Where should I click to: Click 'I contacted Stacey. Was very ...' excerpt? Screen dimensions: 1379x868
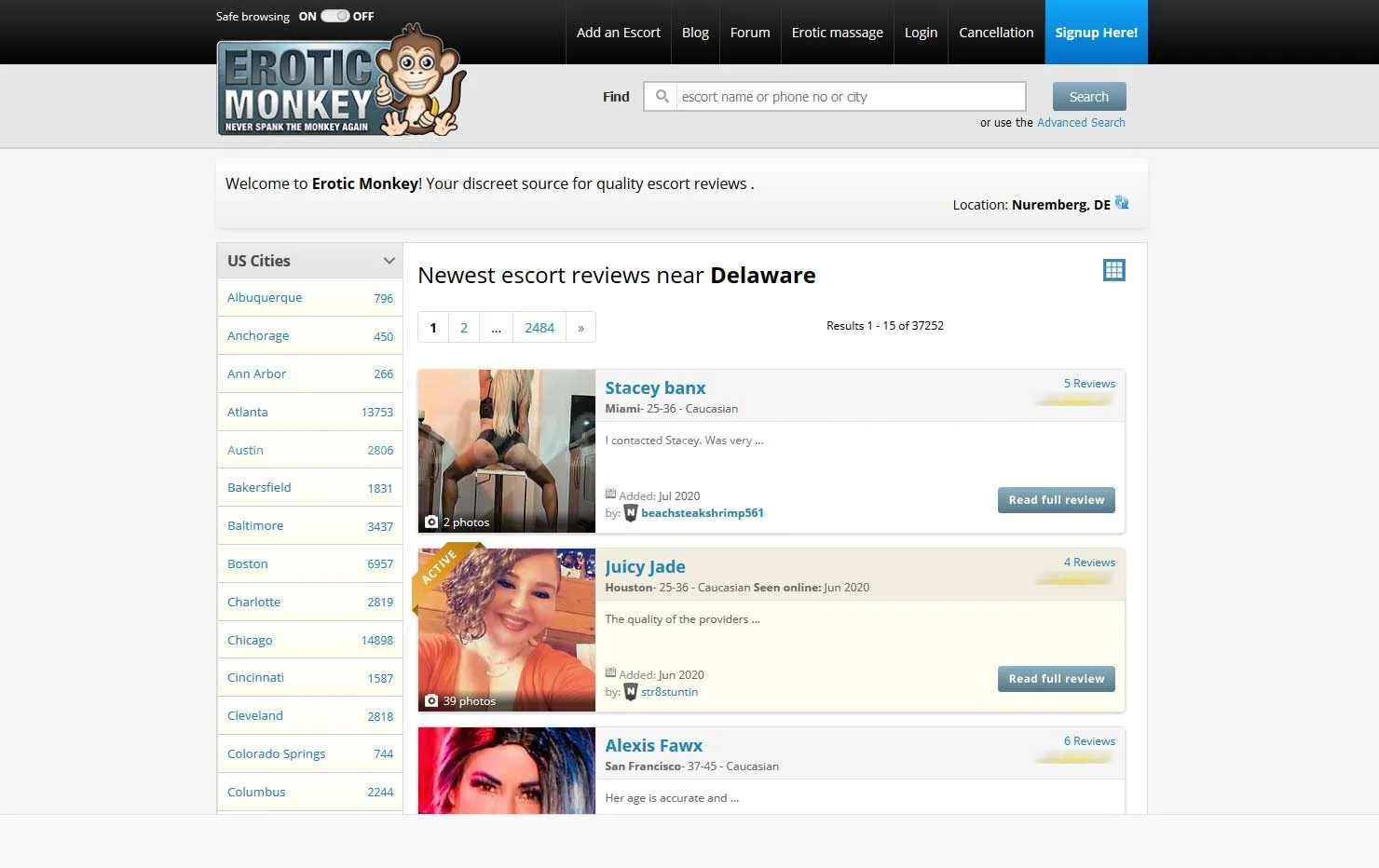pos(684,441)
